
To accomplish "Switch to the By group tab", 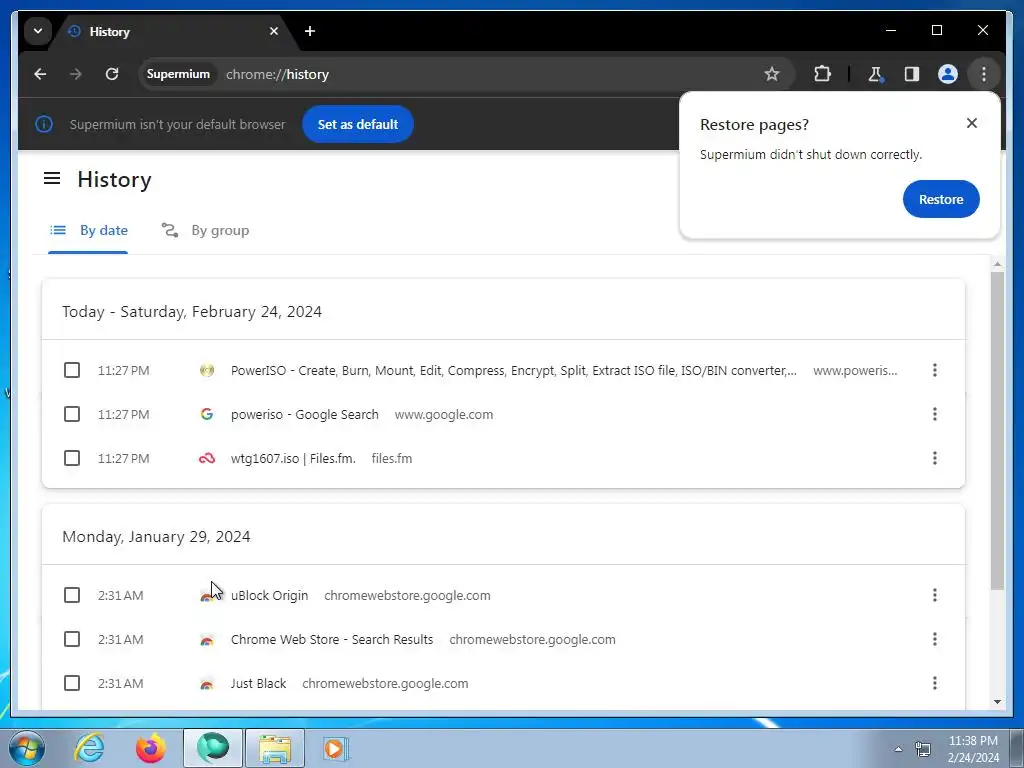I will coord(206,231).
